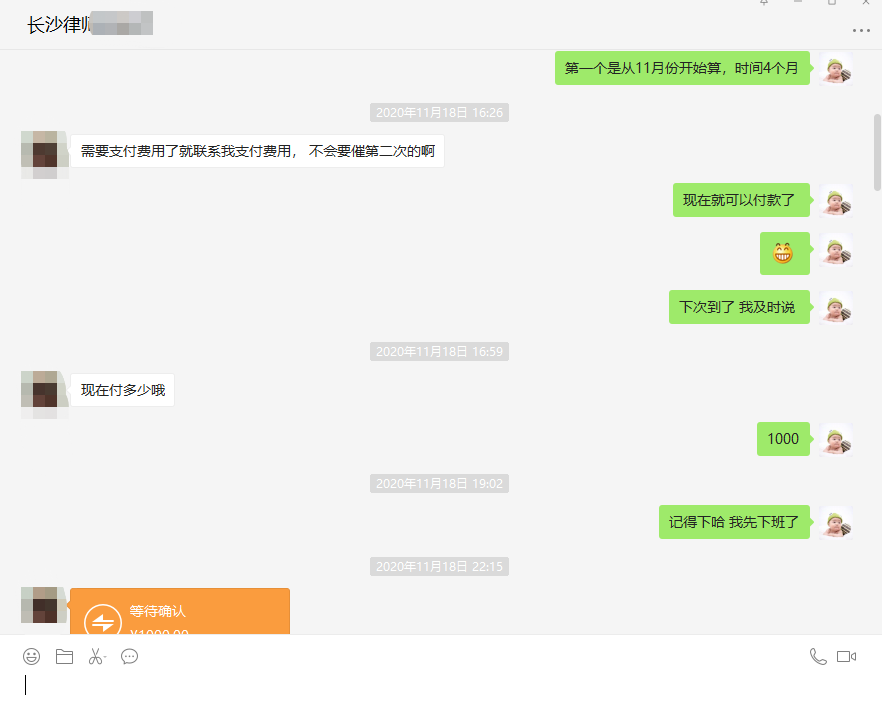Viewport: 882px width, 714px height.
Task: Select the scissors screenshot tool
Action: pos(94,657)
